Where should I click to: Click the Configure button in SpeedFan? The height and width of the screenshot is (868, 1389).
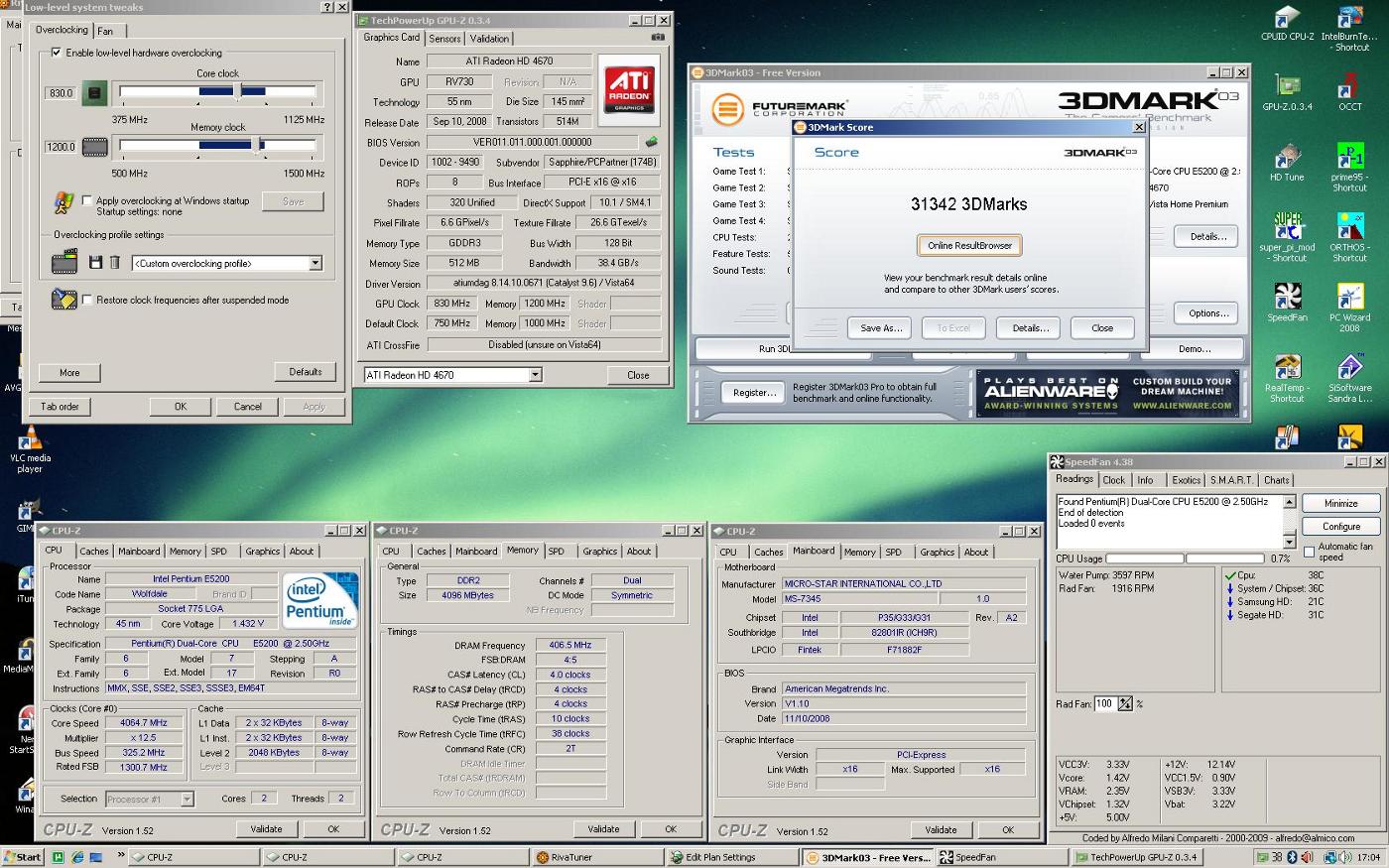(1340, 526)
